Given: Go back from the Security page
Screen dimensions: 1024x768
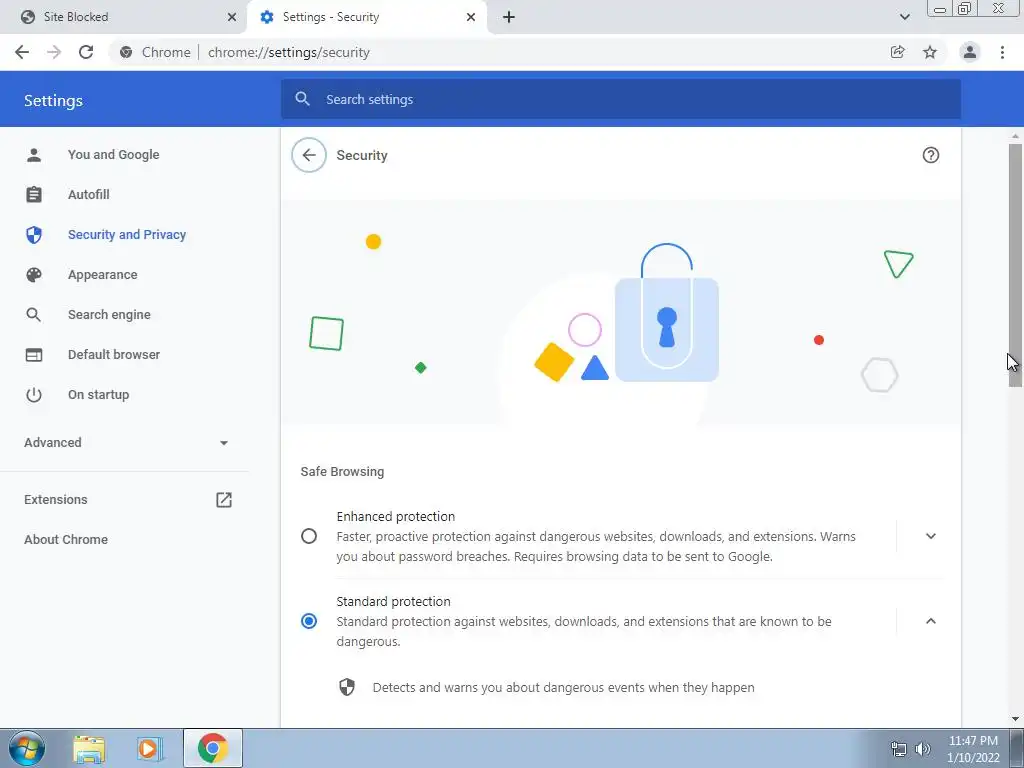Looking at the screenshot, I should click(309, 155).
